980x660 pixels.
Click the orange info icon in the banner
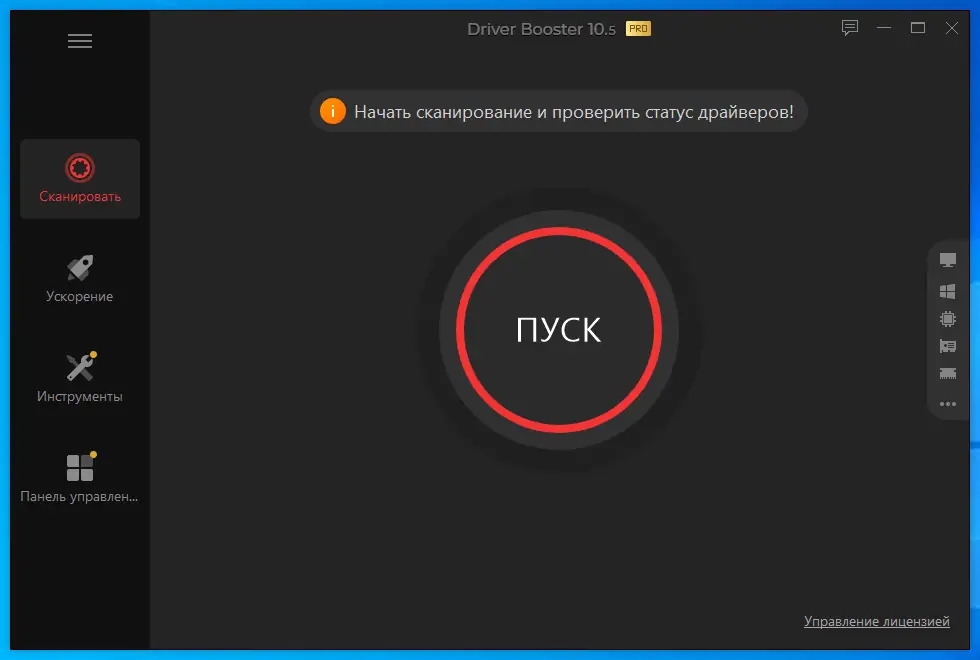[333, 111]
